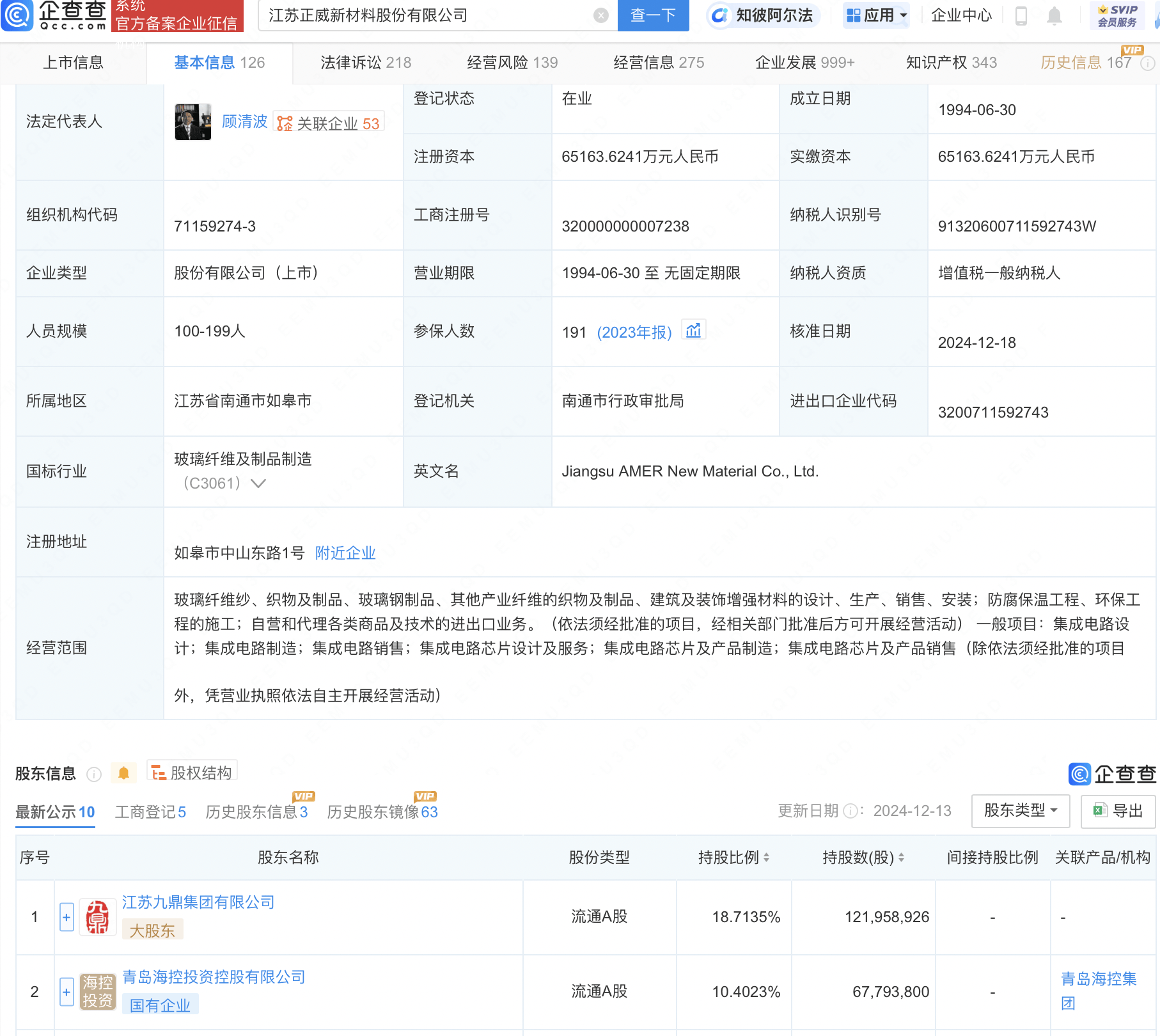Click registration number 320000000007238

(625, 226)
